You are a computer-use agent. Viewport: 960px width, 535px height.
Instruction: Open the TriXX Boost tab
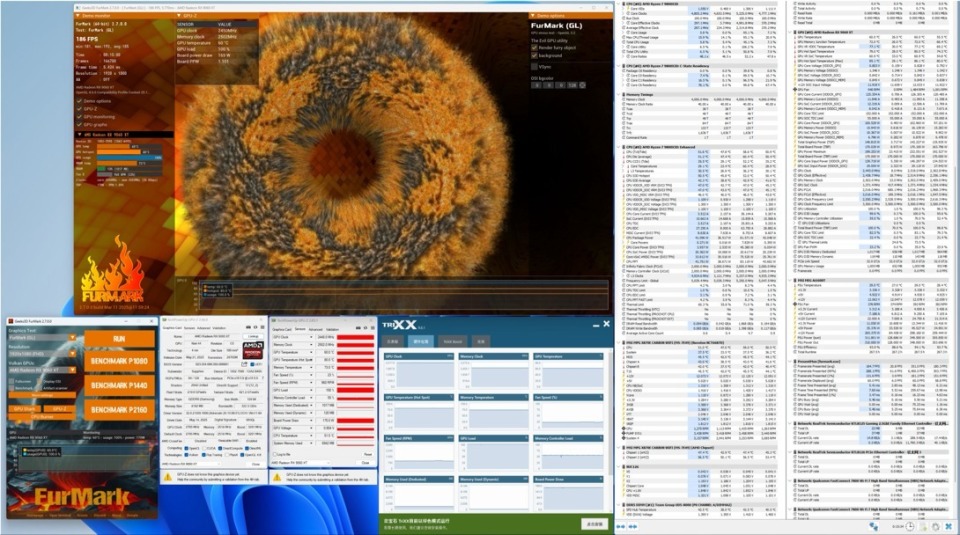coord(452,342)
